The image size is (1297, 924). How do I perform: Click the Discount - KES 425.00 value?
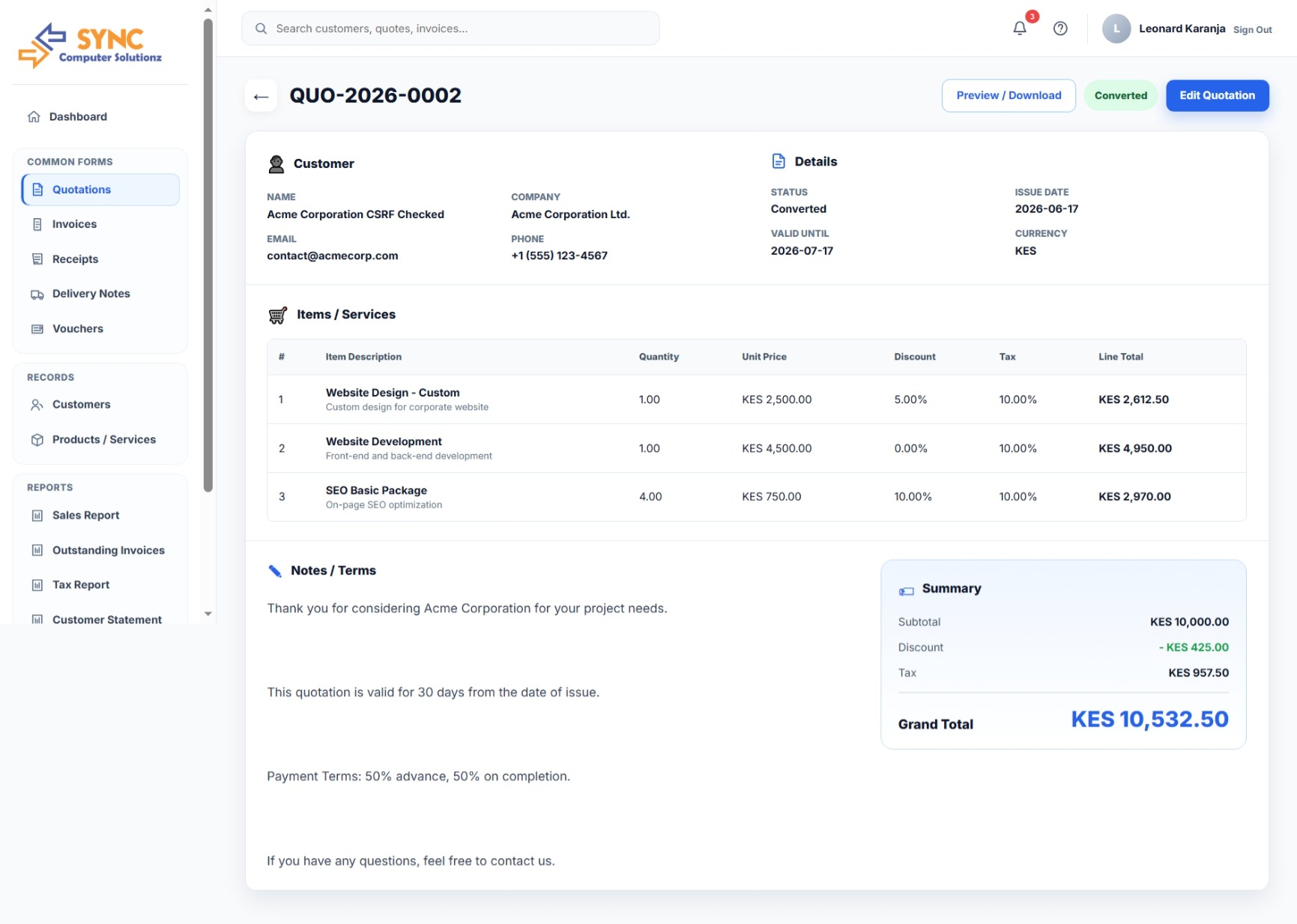pos(1193,647)
